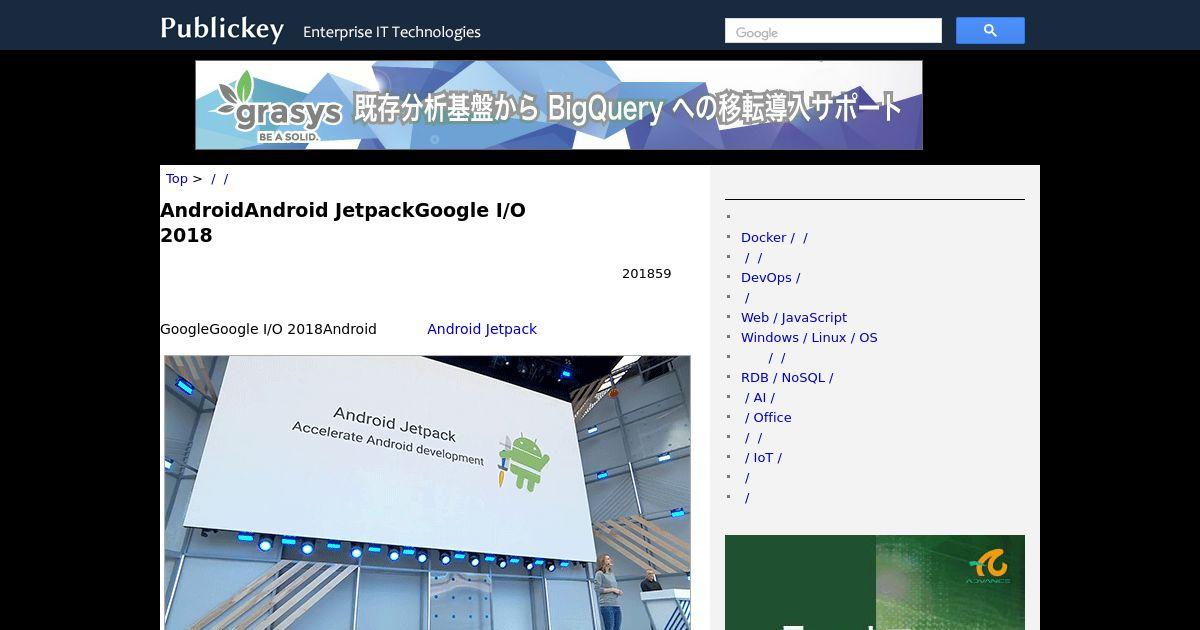Click the Enterprise IT Technologies tagline
This screenshot has width=1200, height=630.
click(392, 32)
